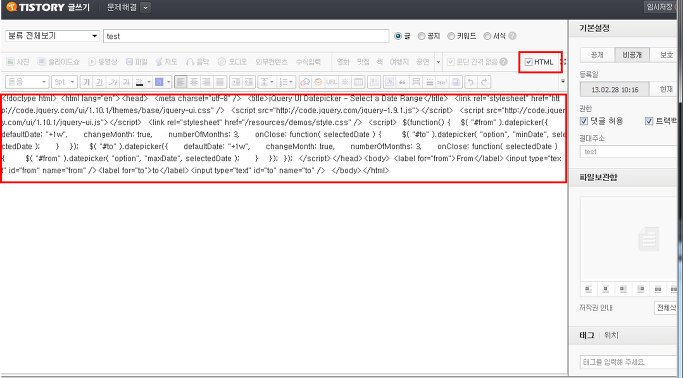
Task: Select the 공지 notice radio
Action: coord(421,36)
